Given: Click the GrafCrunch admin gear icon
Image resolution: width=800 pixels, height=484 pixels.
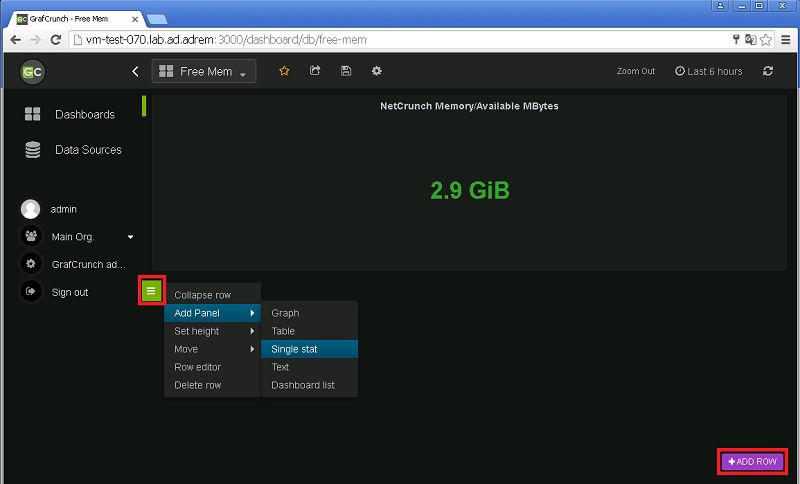Looking at the screenshot, I should [x=31, y=264].
